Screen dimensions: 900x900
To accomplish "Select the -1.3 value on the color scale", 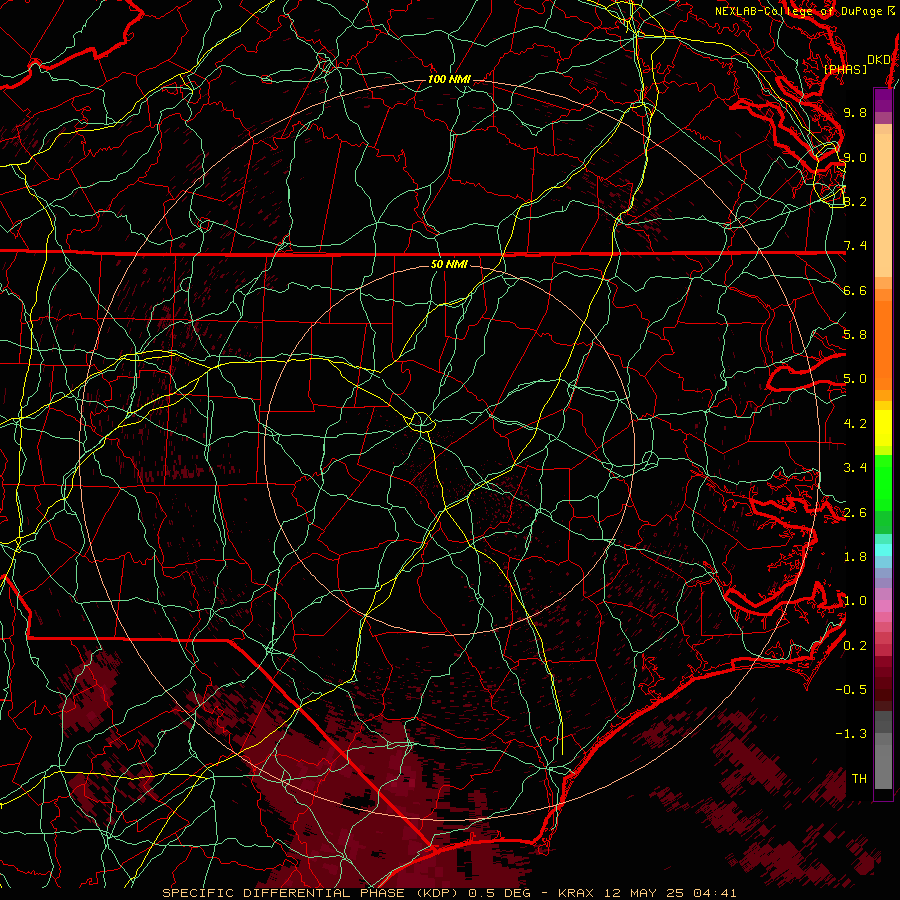I will [851, 734].
